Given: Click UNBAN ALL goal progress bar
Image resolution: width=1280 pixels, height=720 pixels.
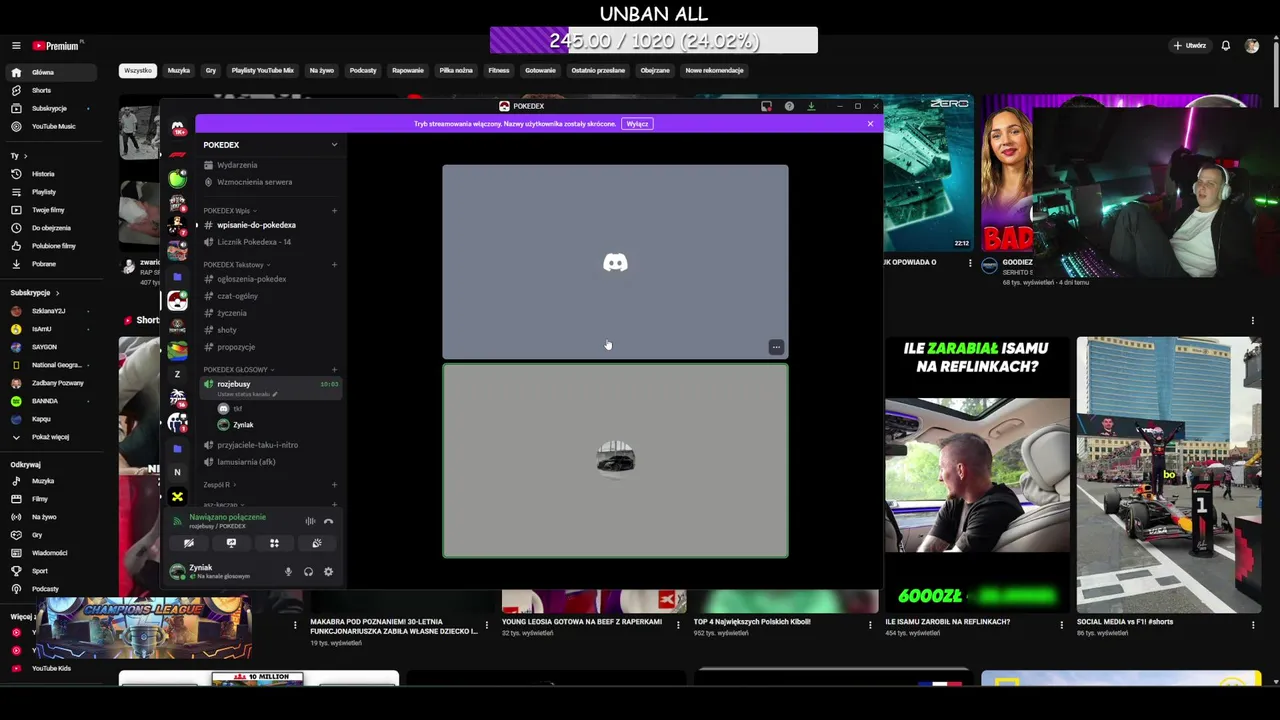Looking at the screenshot, I should [x=654, y=41].
